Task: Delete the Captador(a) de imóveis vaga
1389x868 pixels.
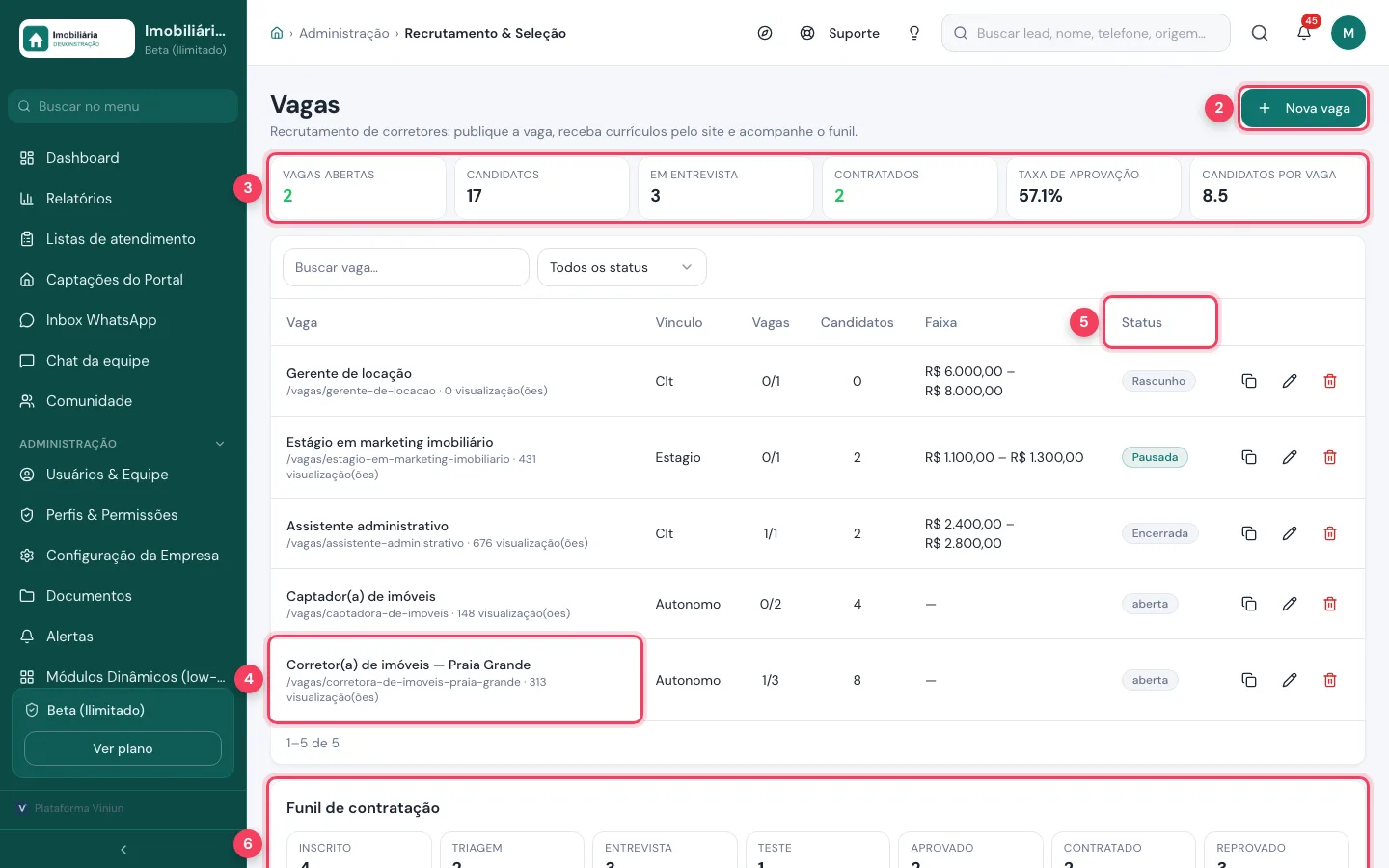Action: click(1330, 604)
